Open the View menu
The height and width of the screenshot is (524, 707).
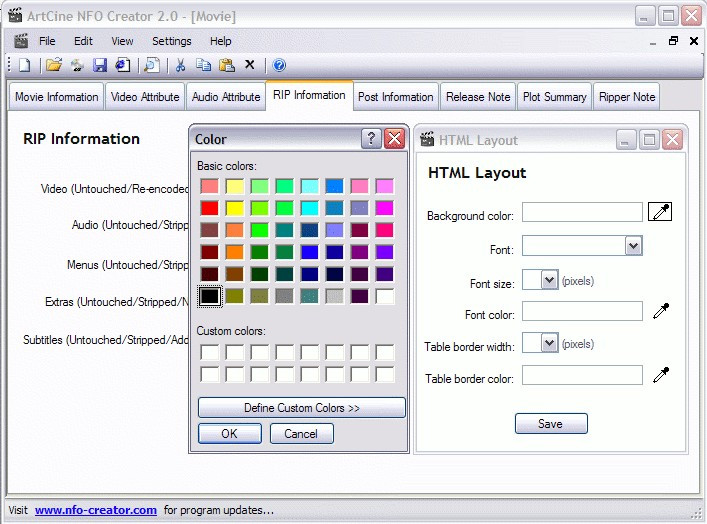tap(122, 41)
